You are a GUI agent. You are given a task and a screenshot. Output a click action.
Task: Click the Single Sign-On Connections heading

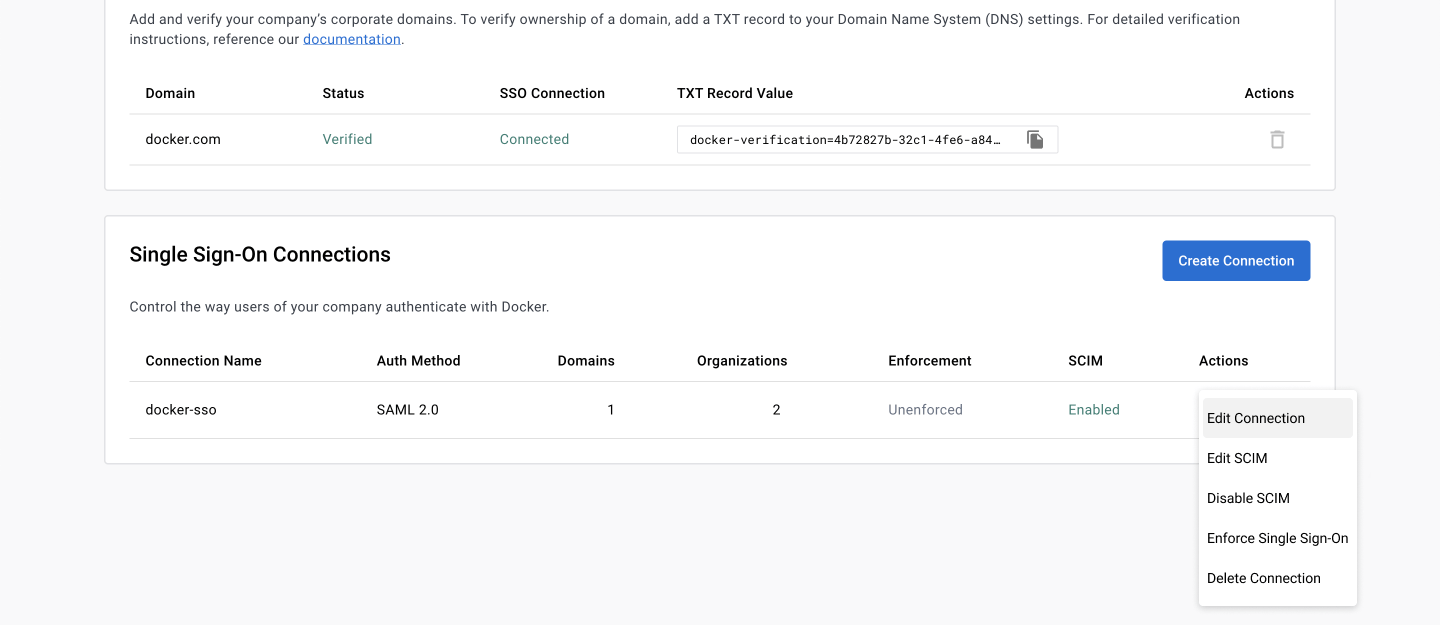260,255
